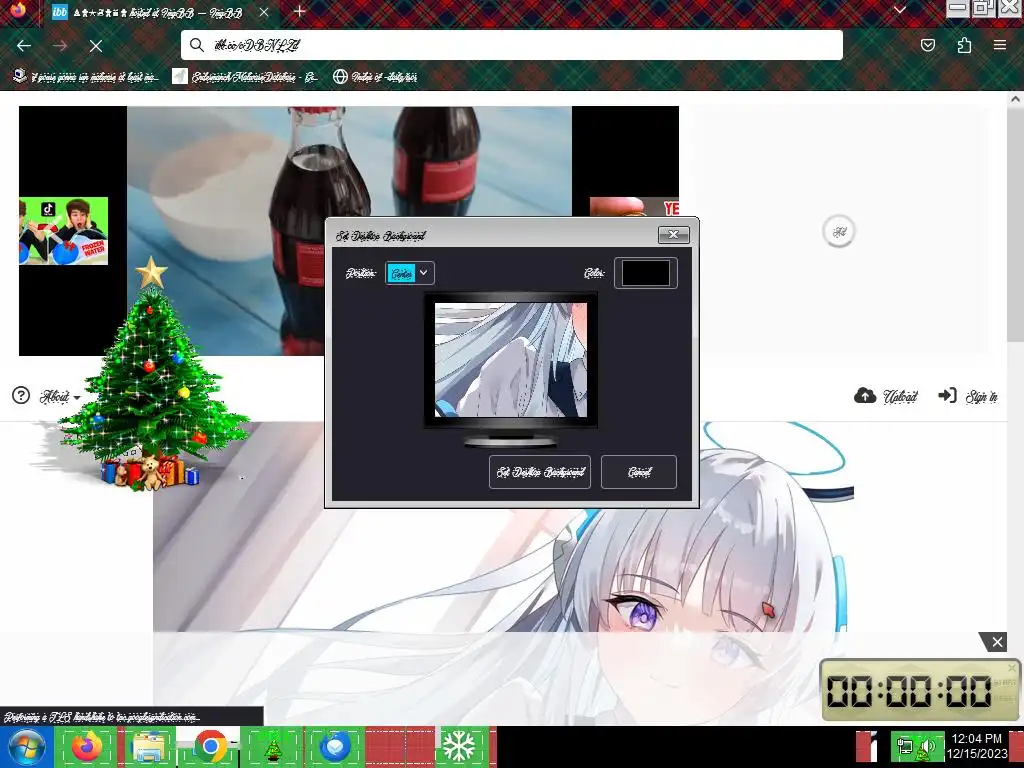Screen dimensions: 1024x768
Task: Click the scrollbar up arrow
Action: [x=1015, y=99]
